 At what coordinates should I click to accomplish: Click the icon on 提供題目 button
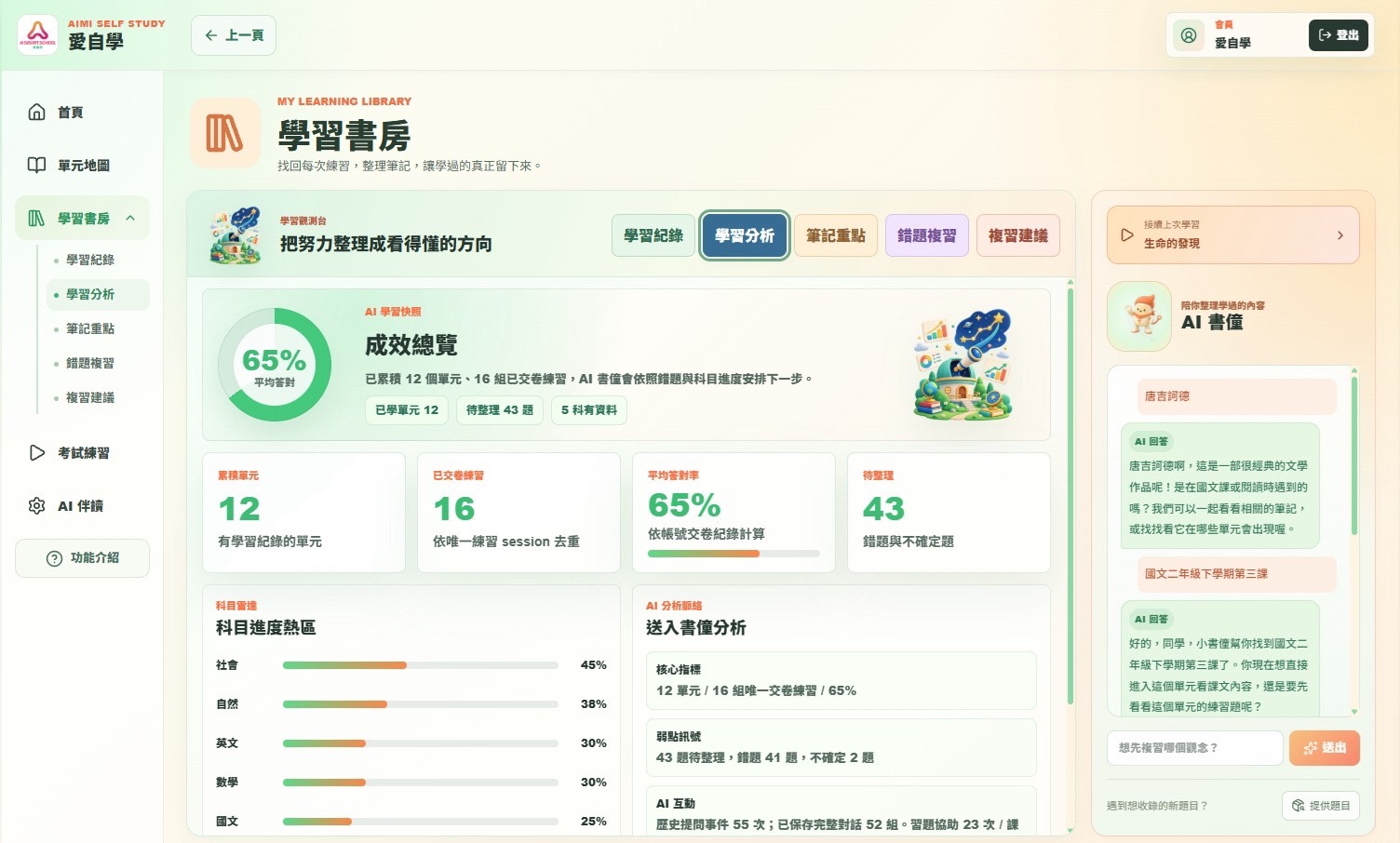click(x=1298, y=806)
